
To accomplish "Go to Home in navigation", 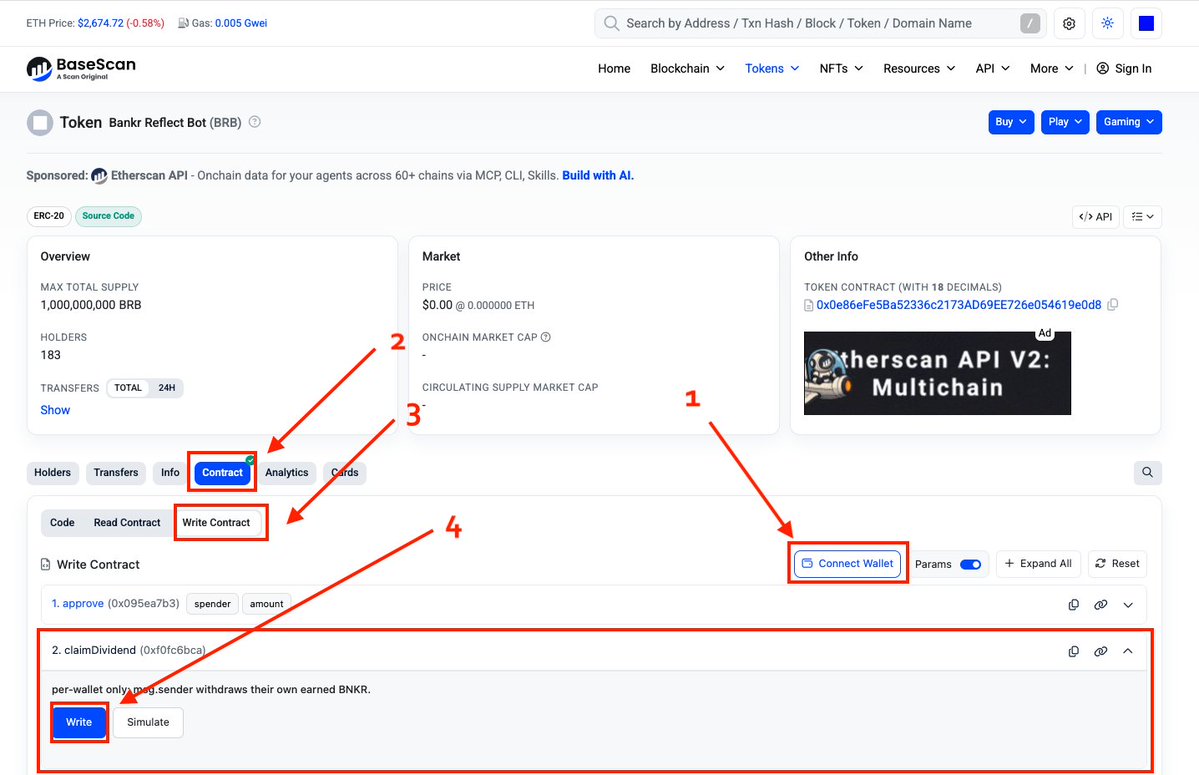I will (614, 69).
